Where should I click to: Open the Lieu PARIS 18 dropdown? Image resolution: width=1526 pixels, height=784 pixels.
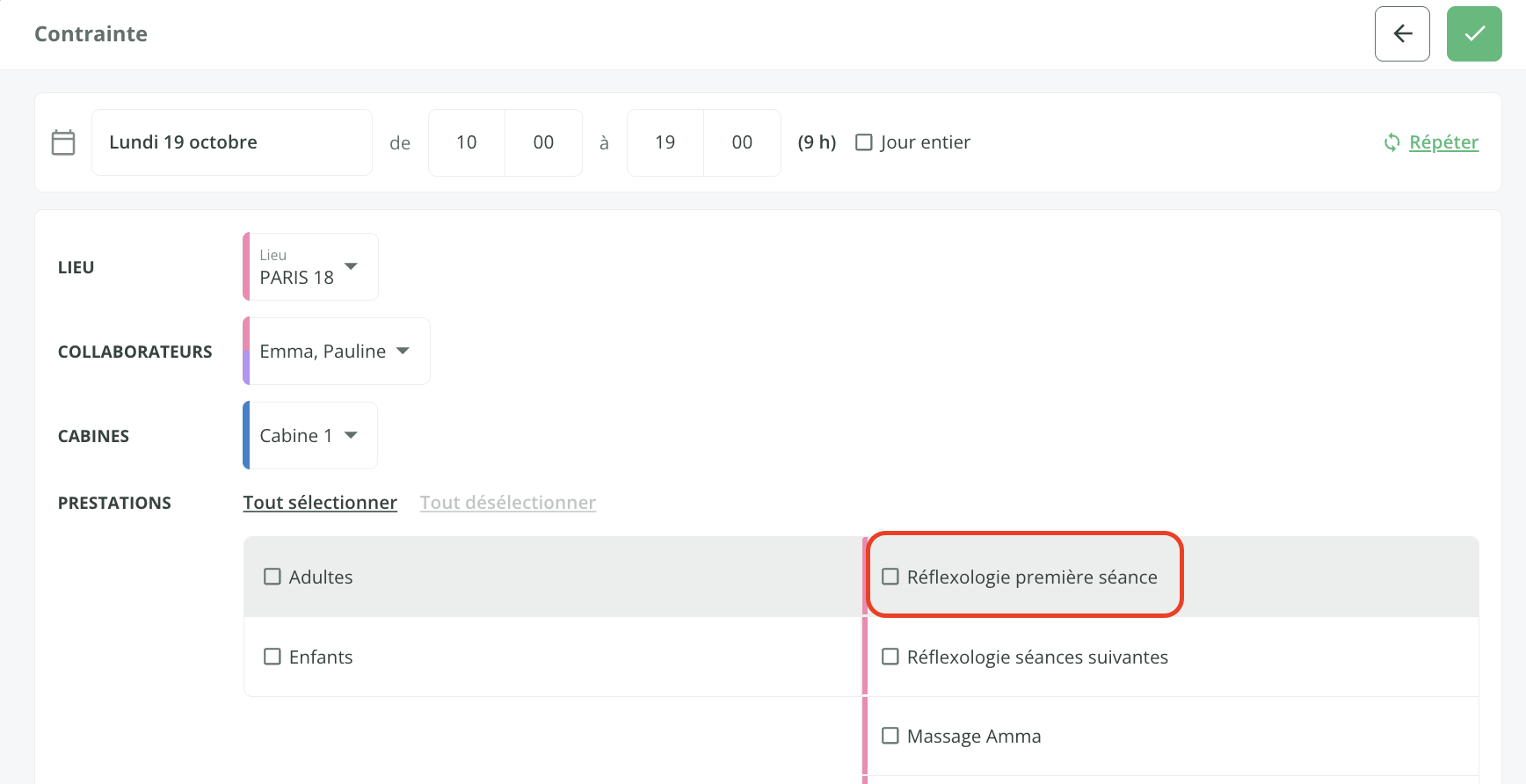tap(310, 267)
